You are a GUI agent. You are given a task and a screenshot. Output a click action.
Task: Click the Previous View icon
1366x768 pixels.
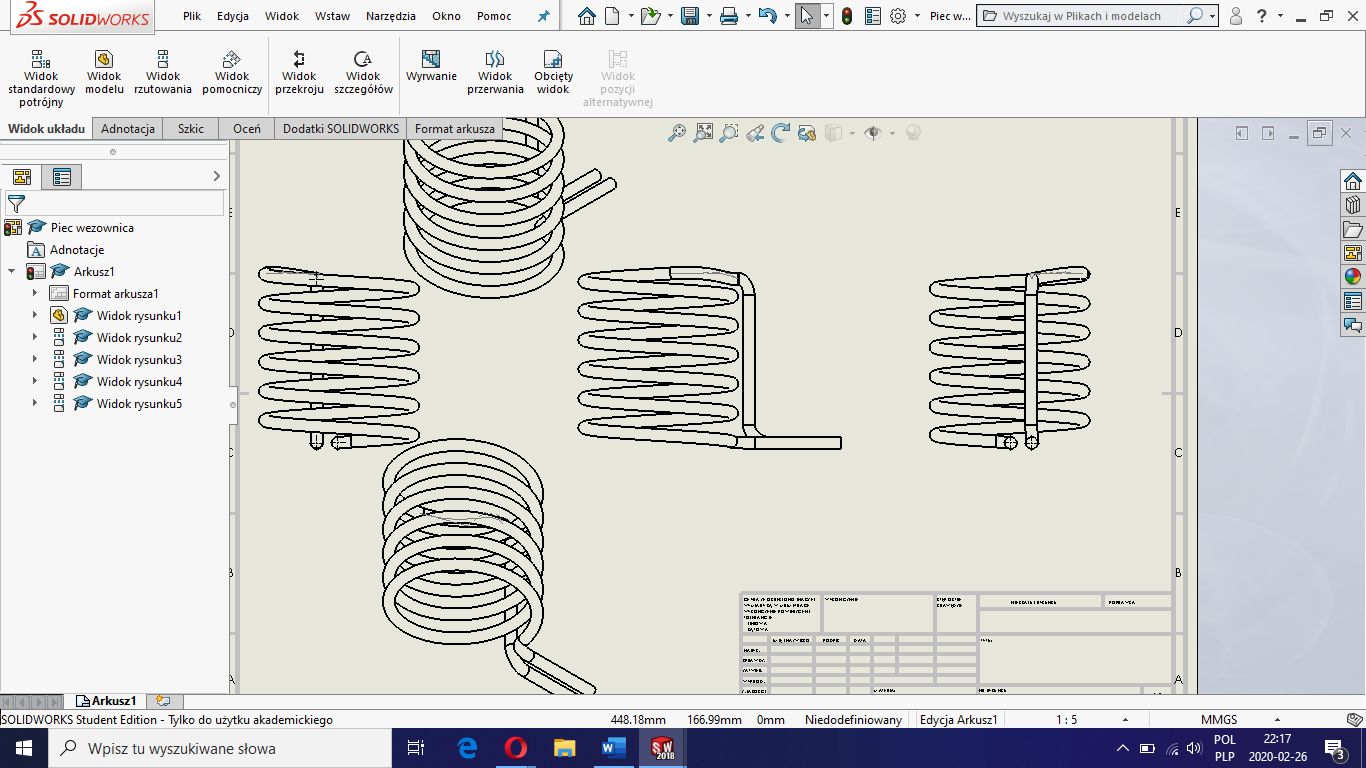pos(755,132)
